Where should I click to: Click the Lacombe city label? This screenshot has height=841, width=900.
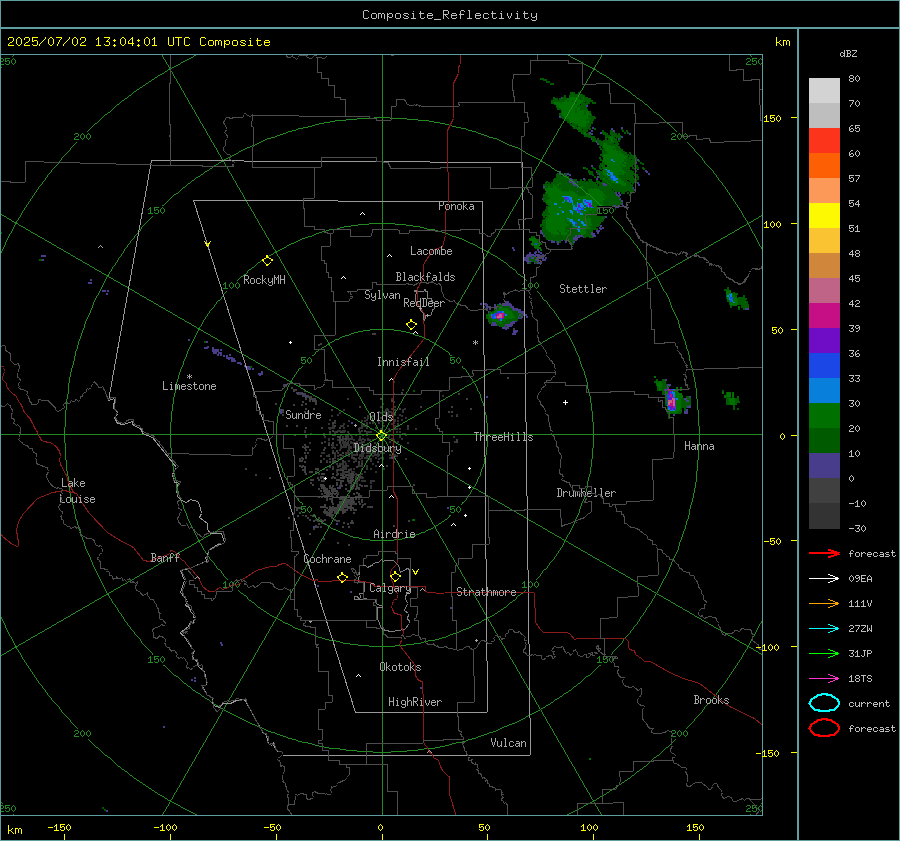tap(431, 251)
